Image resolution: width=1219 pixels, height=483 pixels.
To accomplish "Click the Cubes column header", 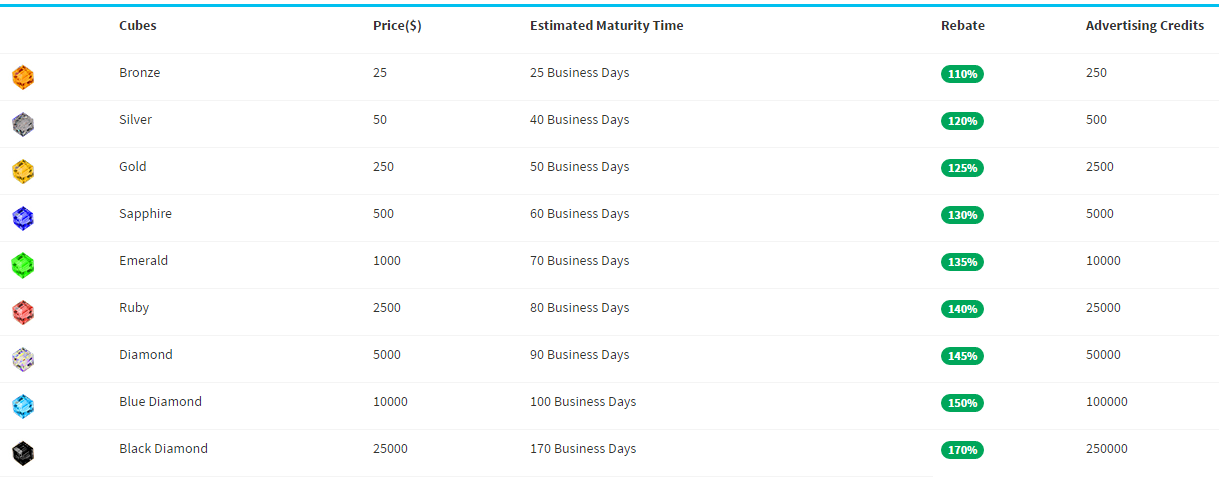I will point(138,26).
